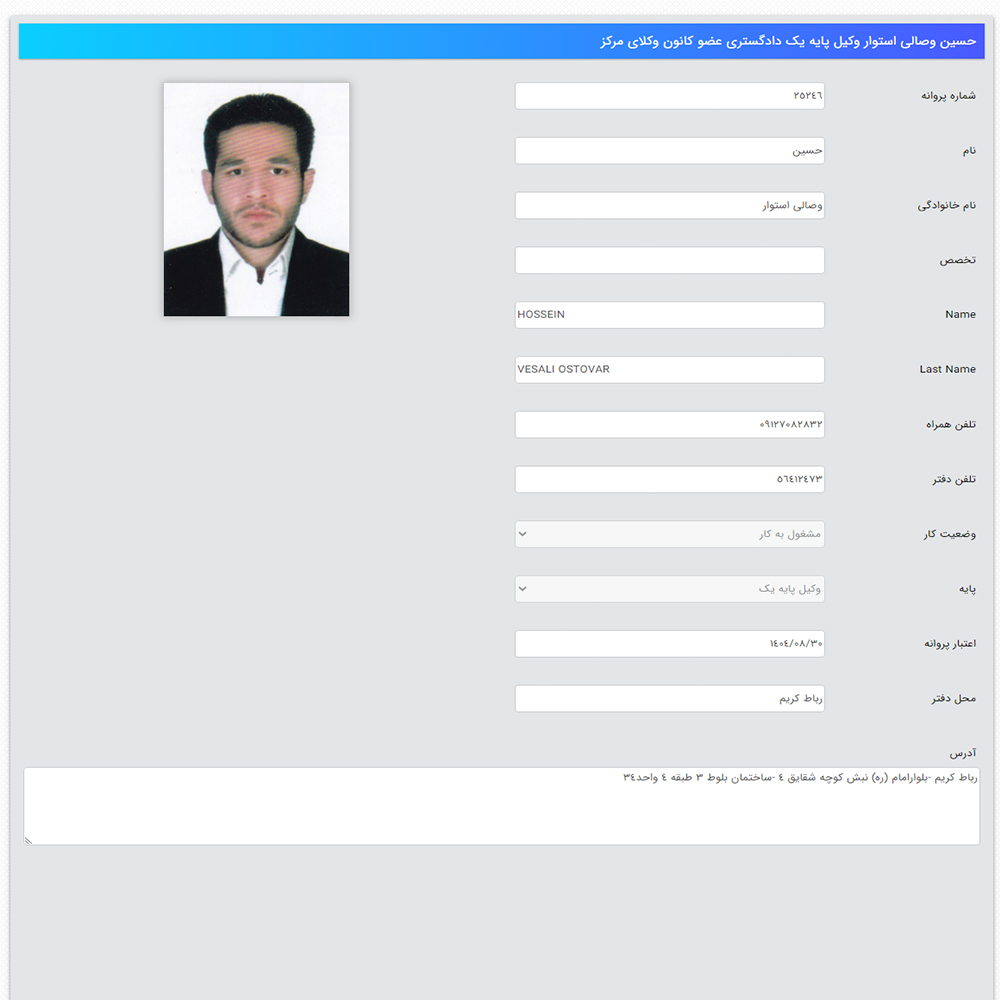1000x1000 pixels.
Task: Click the تخصص label
Action: point(957,260)
